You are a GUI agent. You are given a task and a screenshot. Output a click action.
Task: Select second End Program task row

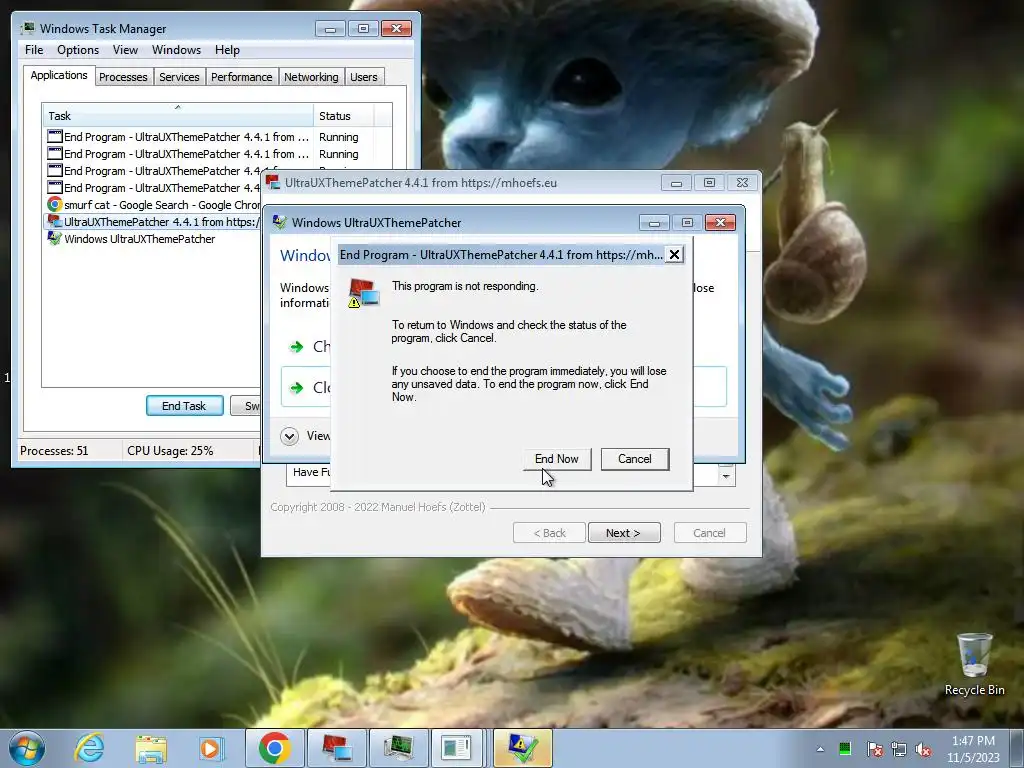point(217,154)
